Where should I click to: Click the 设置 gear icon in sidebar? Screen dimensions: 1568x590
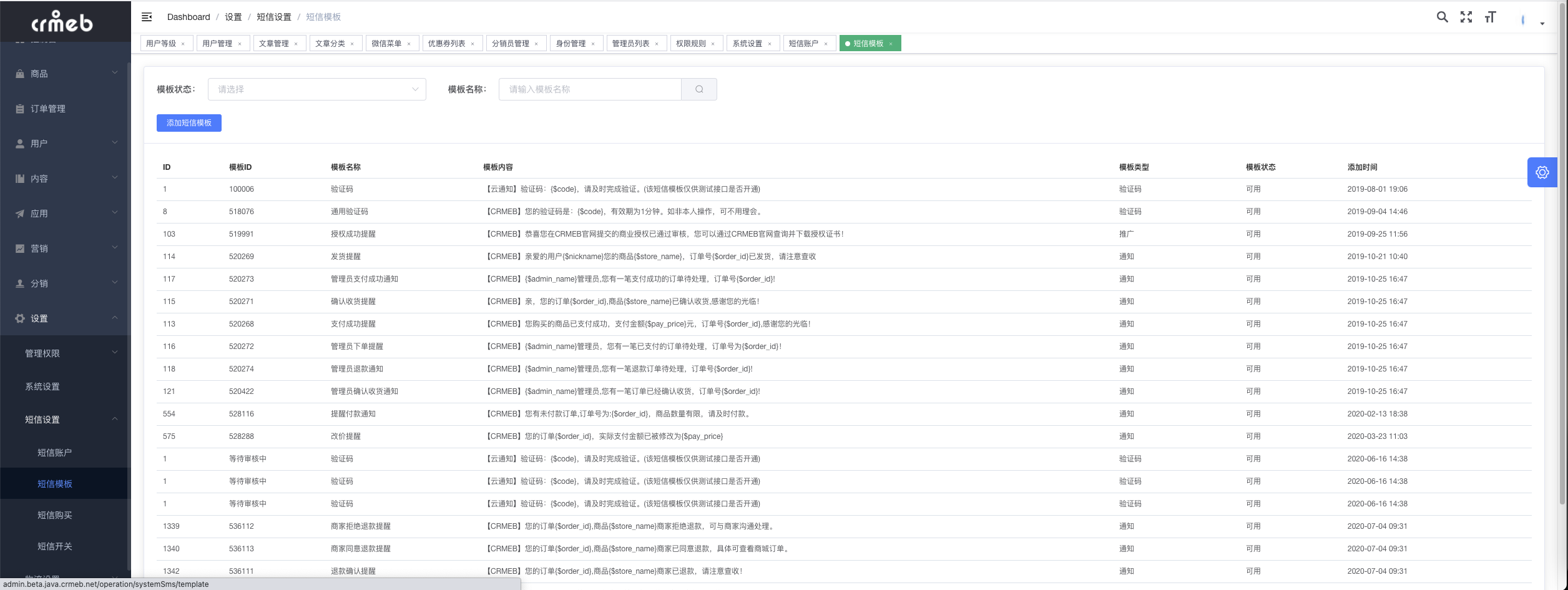(20, 318)
